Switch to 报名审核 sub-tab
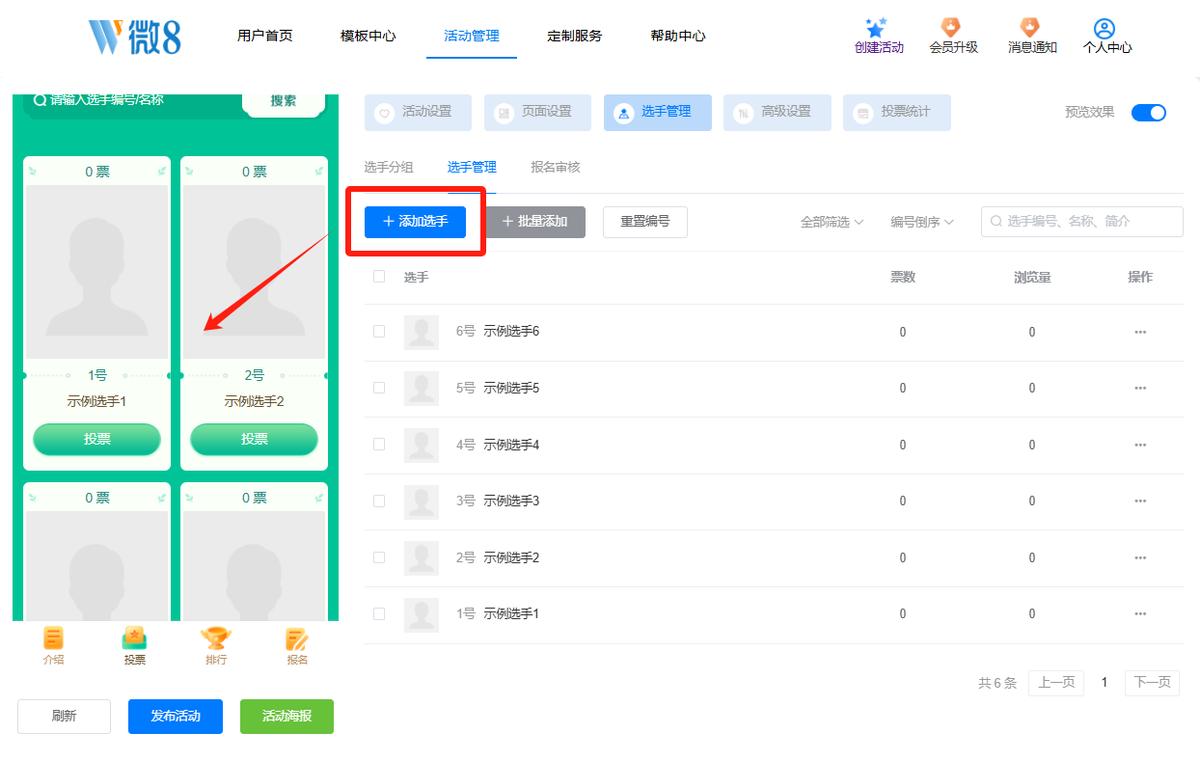 point(555,167)
